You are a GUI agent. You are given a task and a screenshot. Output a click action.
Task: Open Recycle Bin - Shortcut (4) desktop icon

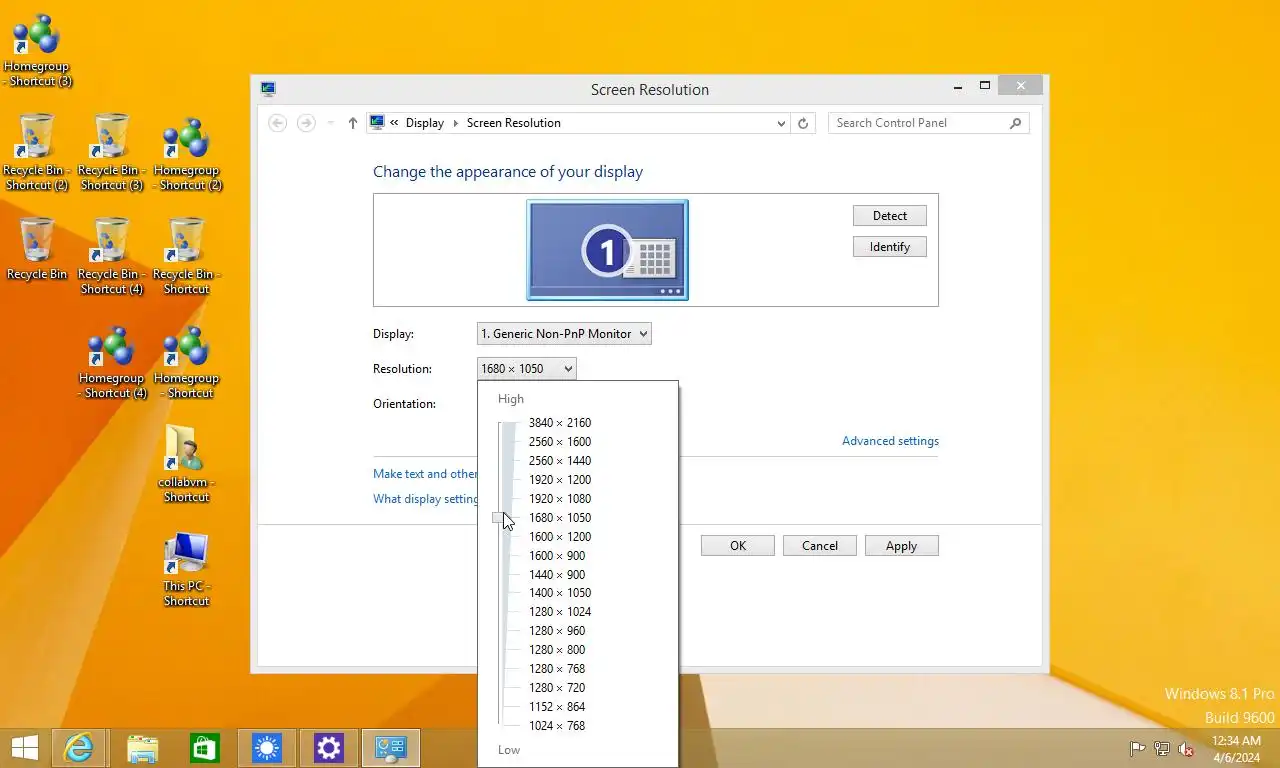tap(111, 256)
